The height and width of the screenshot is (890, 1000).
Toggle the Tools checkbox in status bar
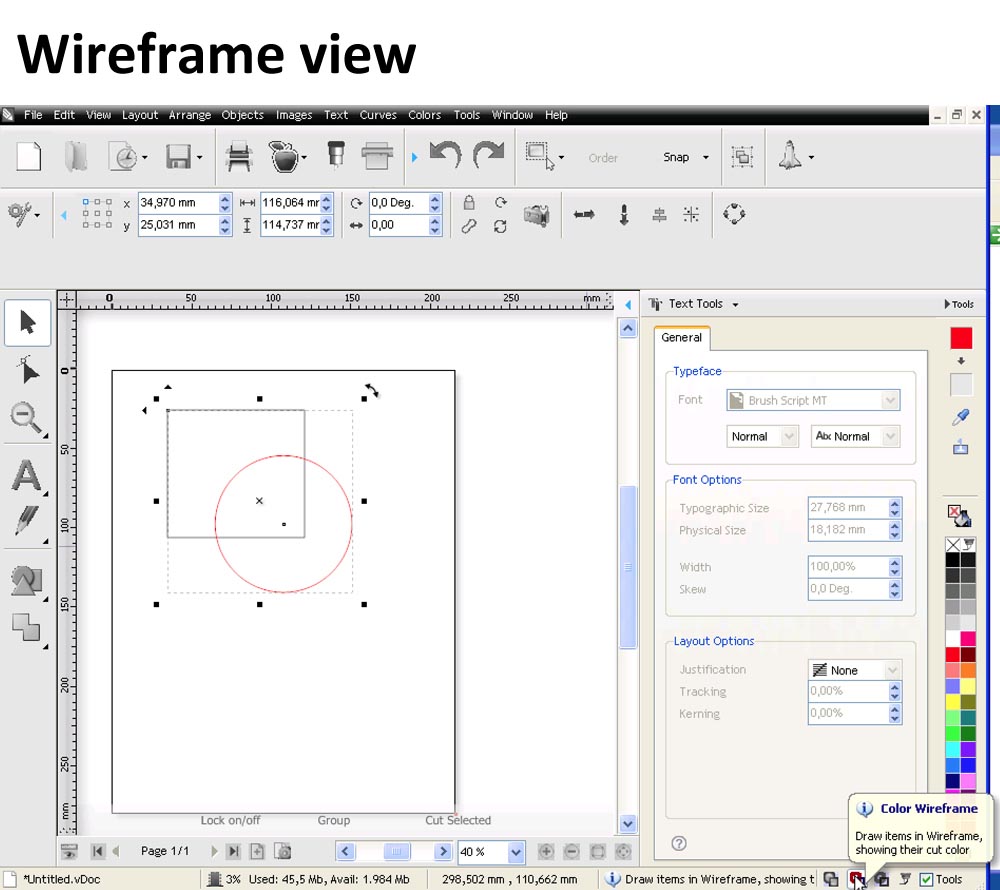[x=926, y=880]
